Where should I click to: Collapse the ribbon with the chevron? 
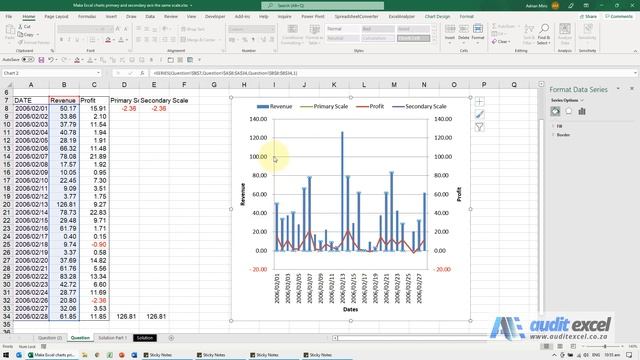tap(635, 51)
